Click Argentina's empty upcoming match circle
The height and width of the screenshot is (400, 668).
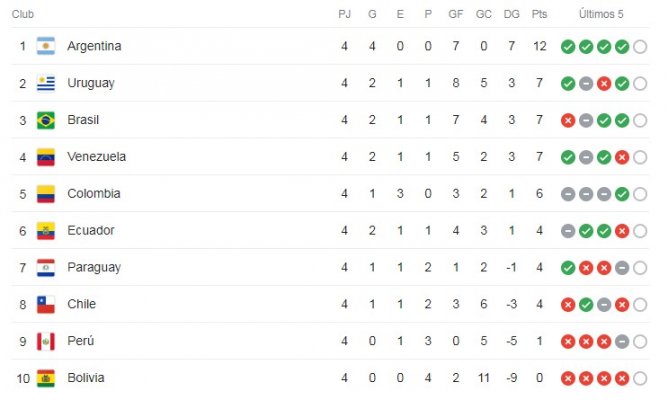tap(640, 46)
